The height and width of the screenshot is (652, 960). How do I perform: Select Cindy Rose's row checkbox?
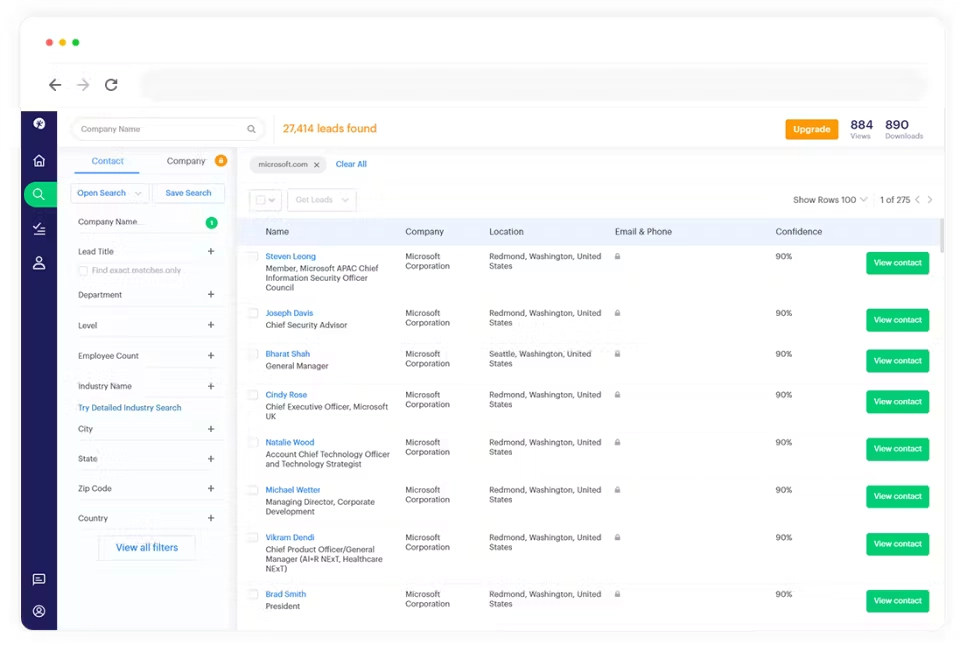pyautogui.click(x=252, y=395)
